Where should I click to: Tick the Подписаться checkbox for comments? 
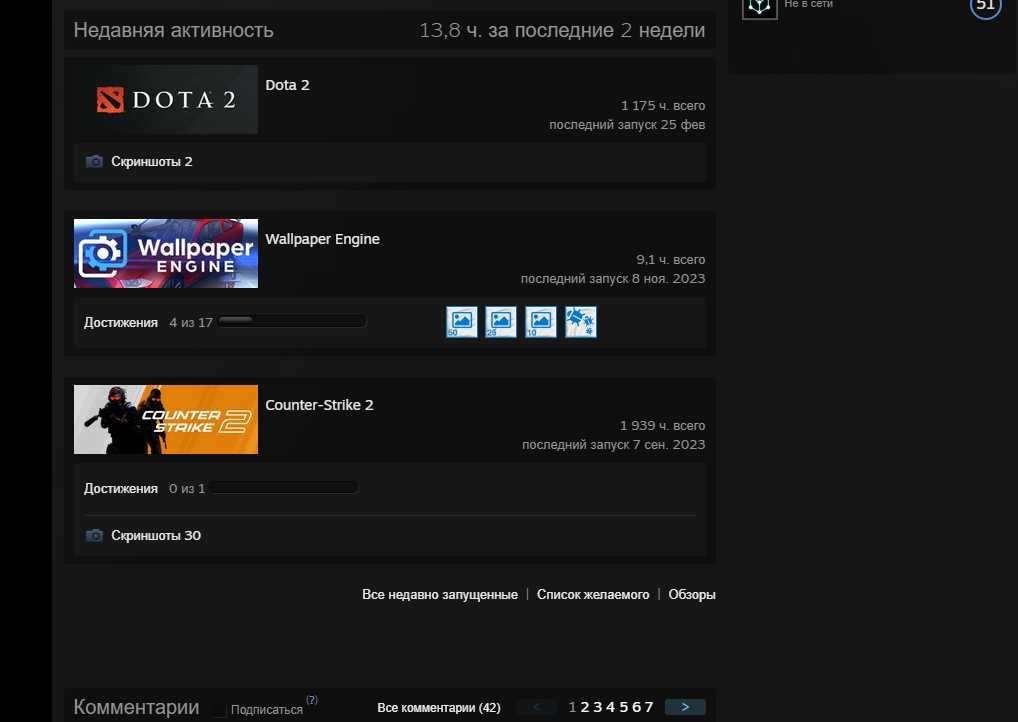click(x=221, y=710)
